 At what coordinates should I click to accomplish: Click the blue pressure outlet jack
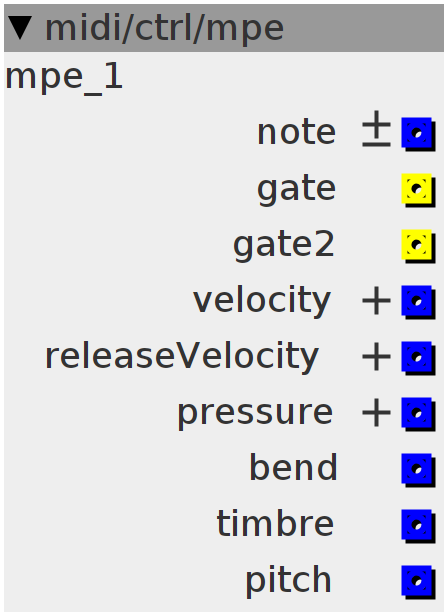(418, 414)
